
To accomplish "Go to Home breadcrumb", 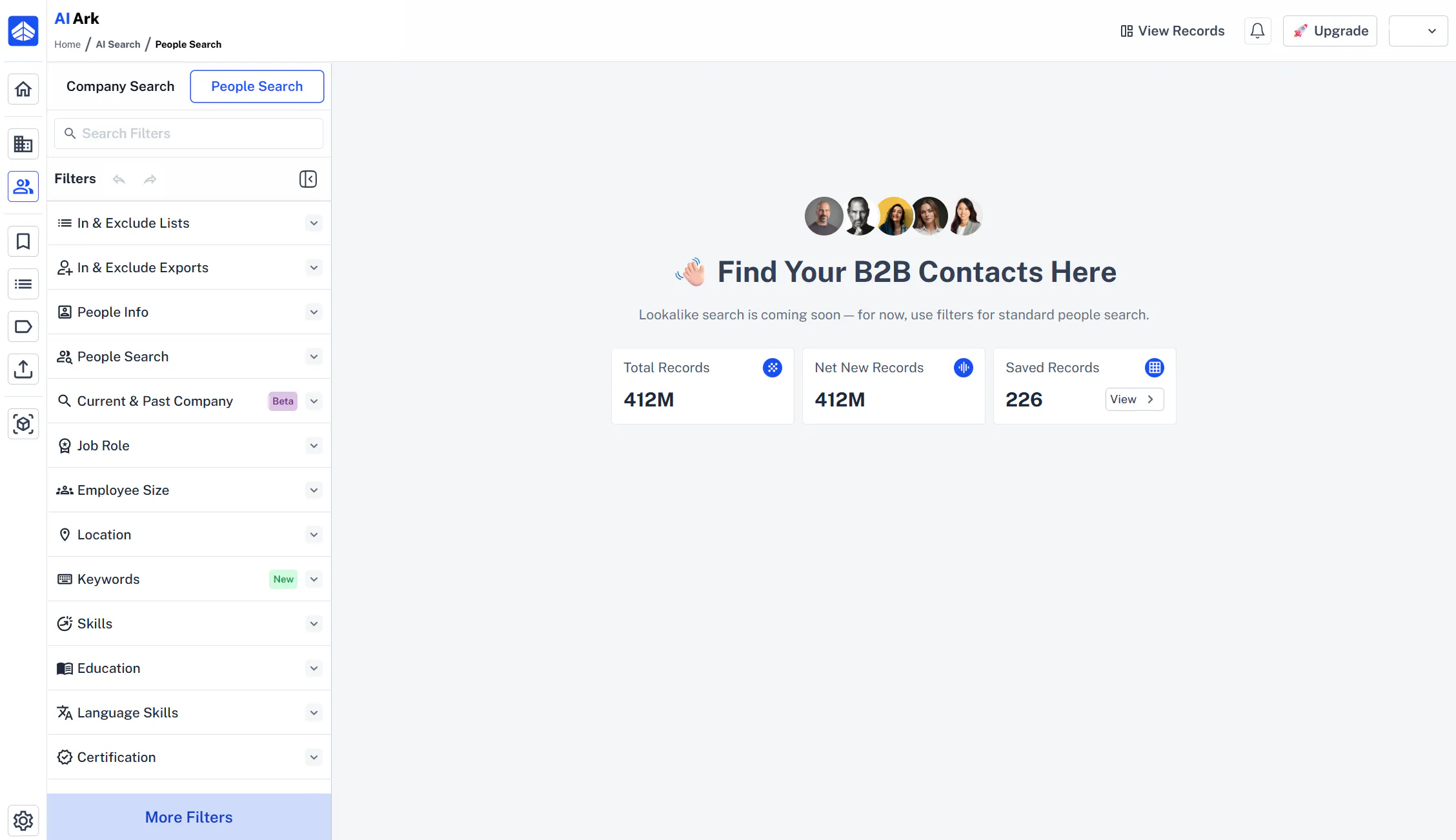I will (x=67, y=45).
